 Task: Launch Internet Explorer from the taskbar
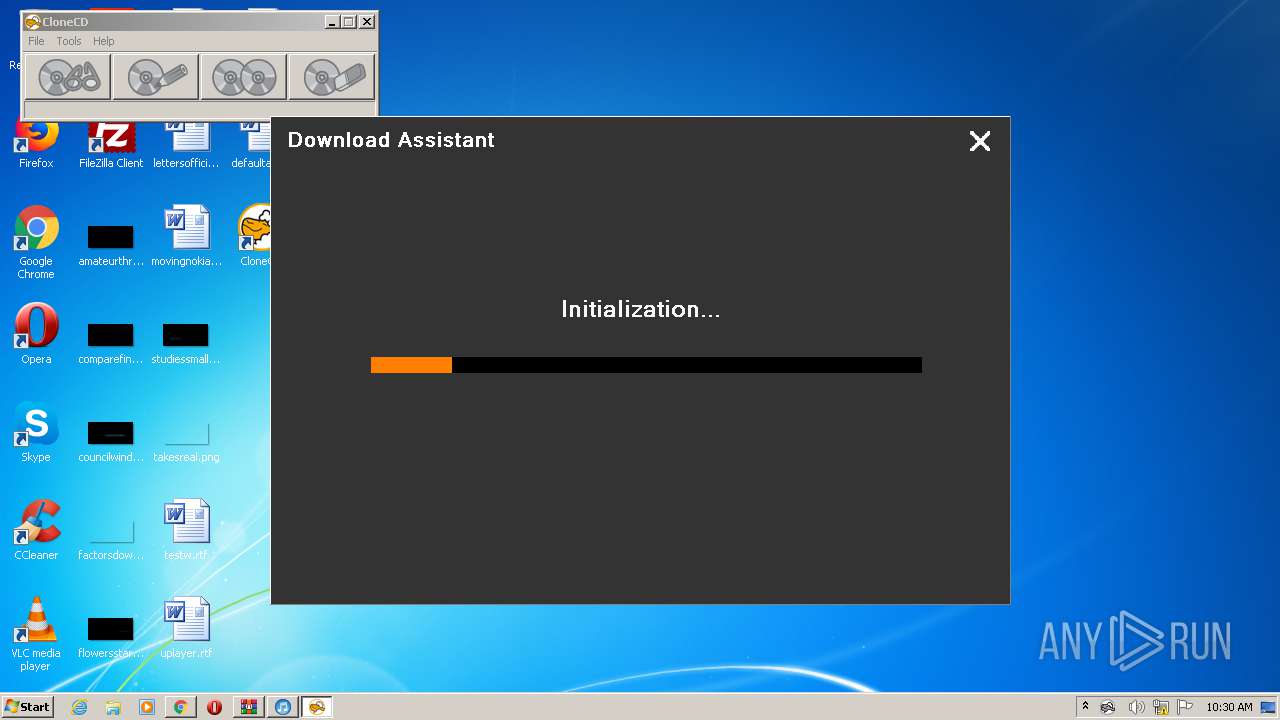[x=79, y=707]
